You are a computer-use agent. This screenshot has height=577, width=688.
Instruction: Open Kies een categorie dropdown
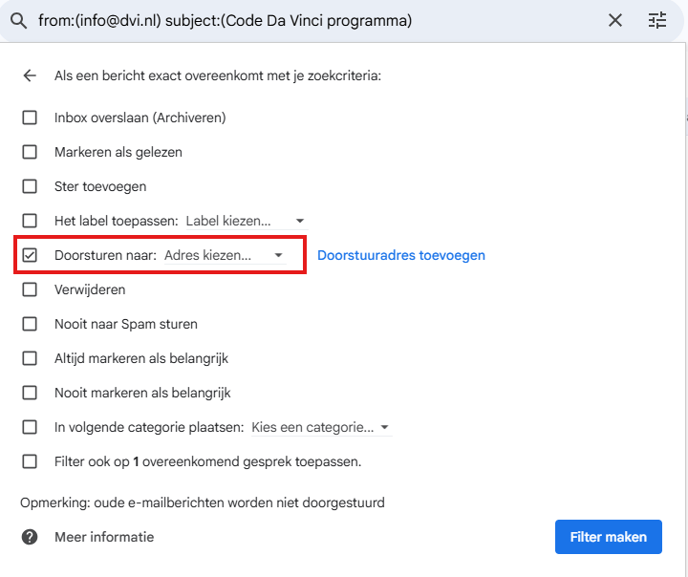[x=320, y=427]
